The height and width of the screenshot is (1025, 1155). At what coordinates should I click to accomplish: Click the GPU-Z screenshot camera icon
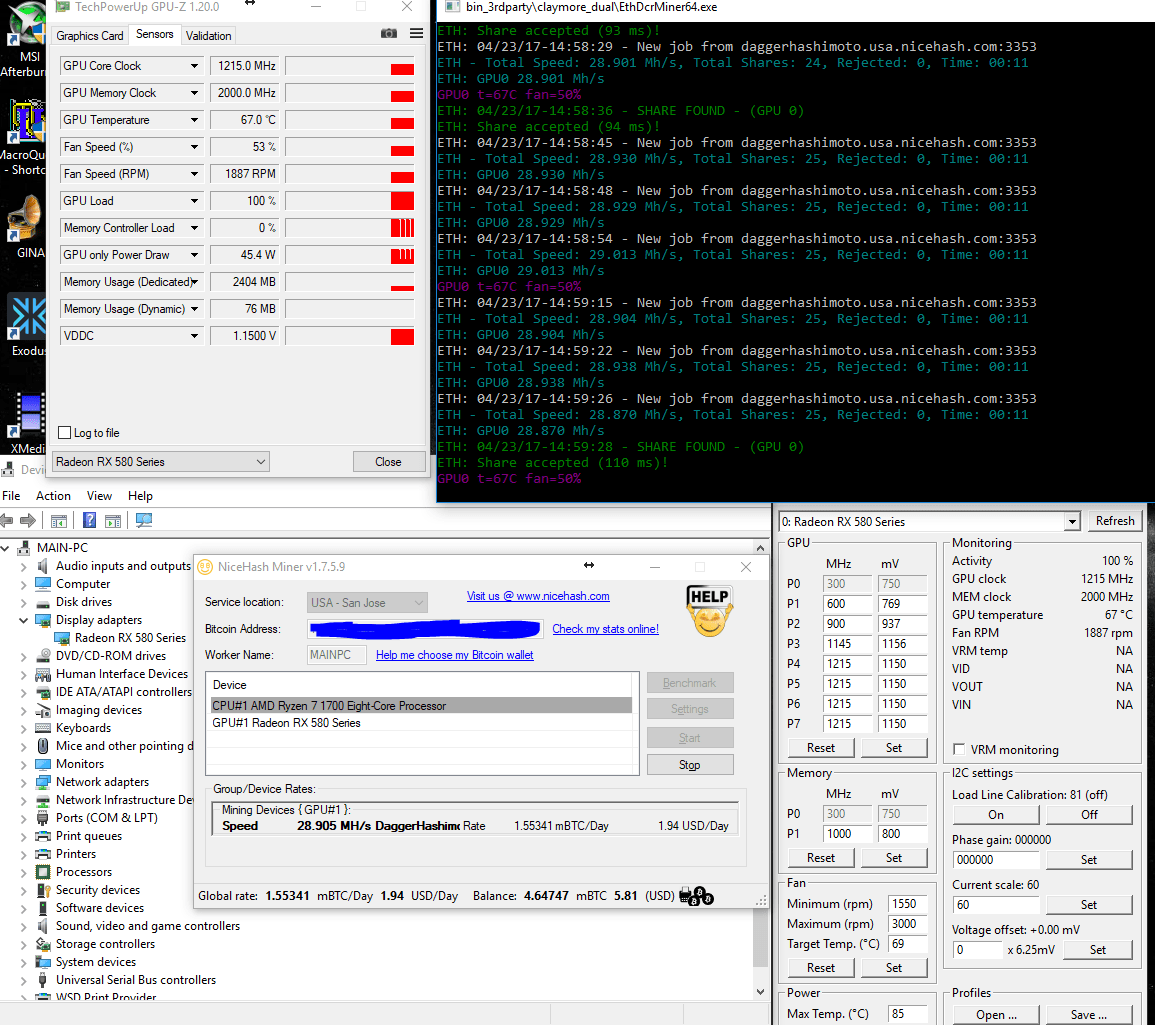[388, 34]
